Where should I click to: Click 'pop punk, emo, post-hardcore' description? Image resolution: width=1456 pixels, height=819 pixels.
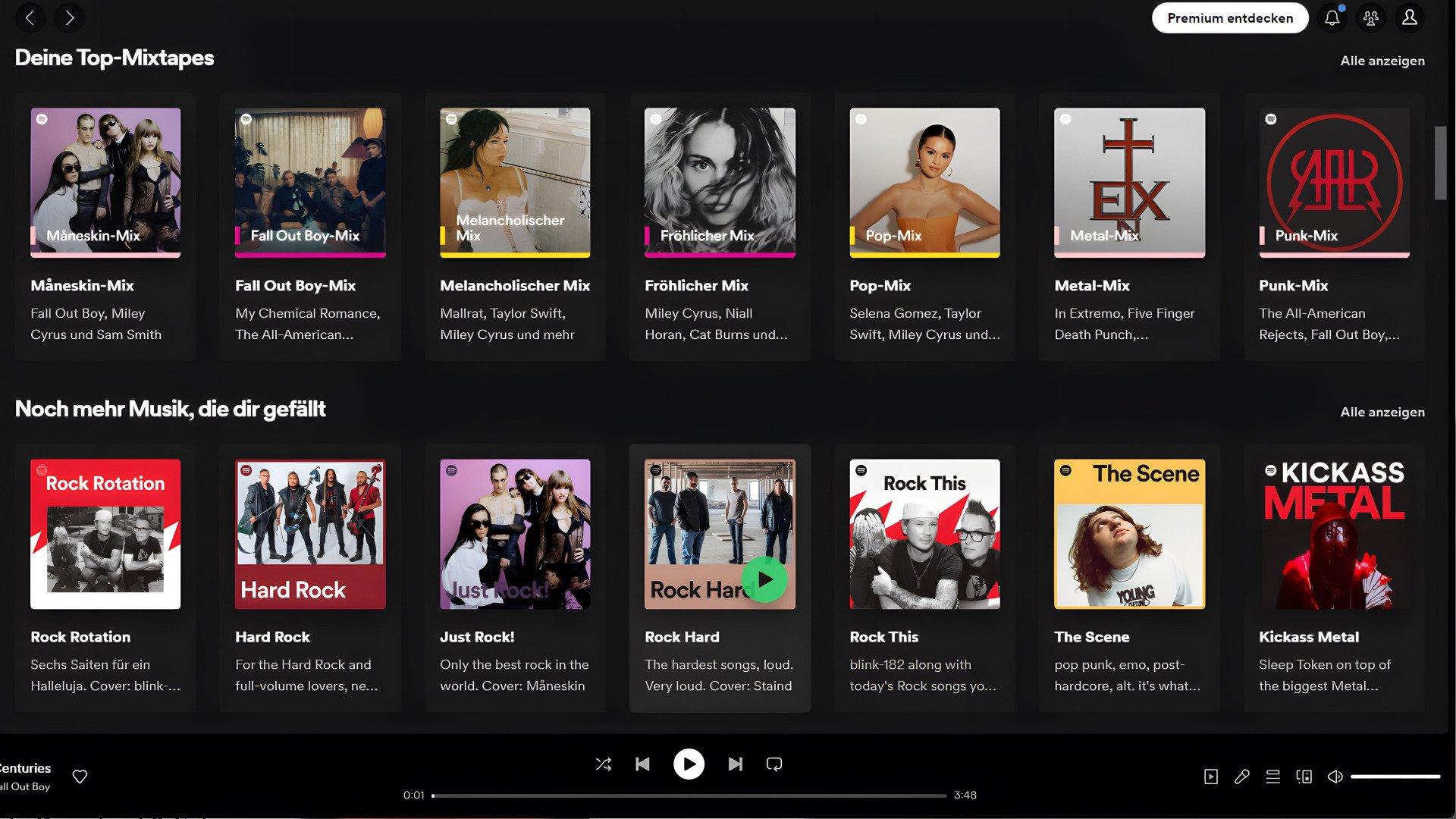1127,675
